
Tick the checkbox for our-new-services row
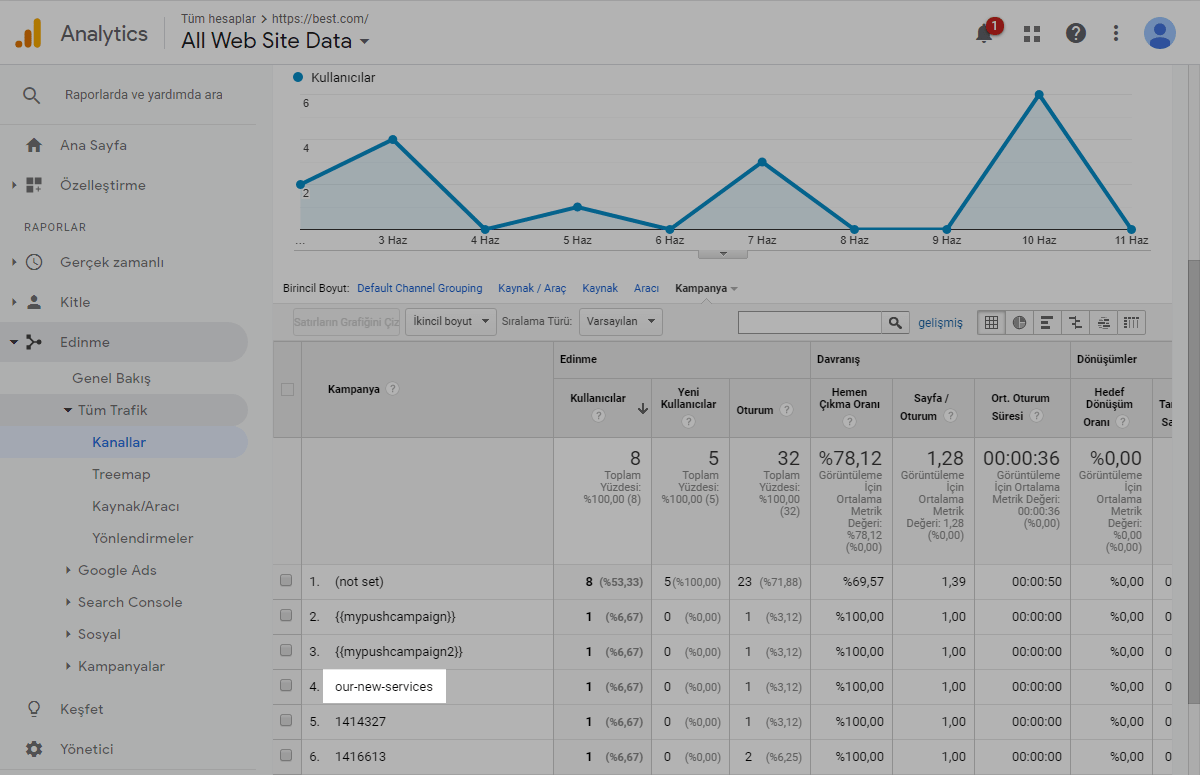[286, 686]
